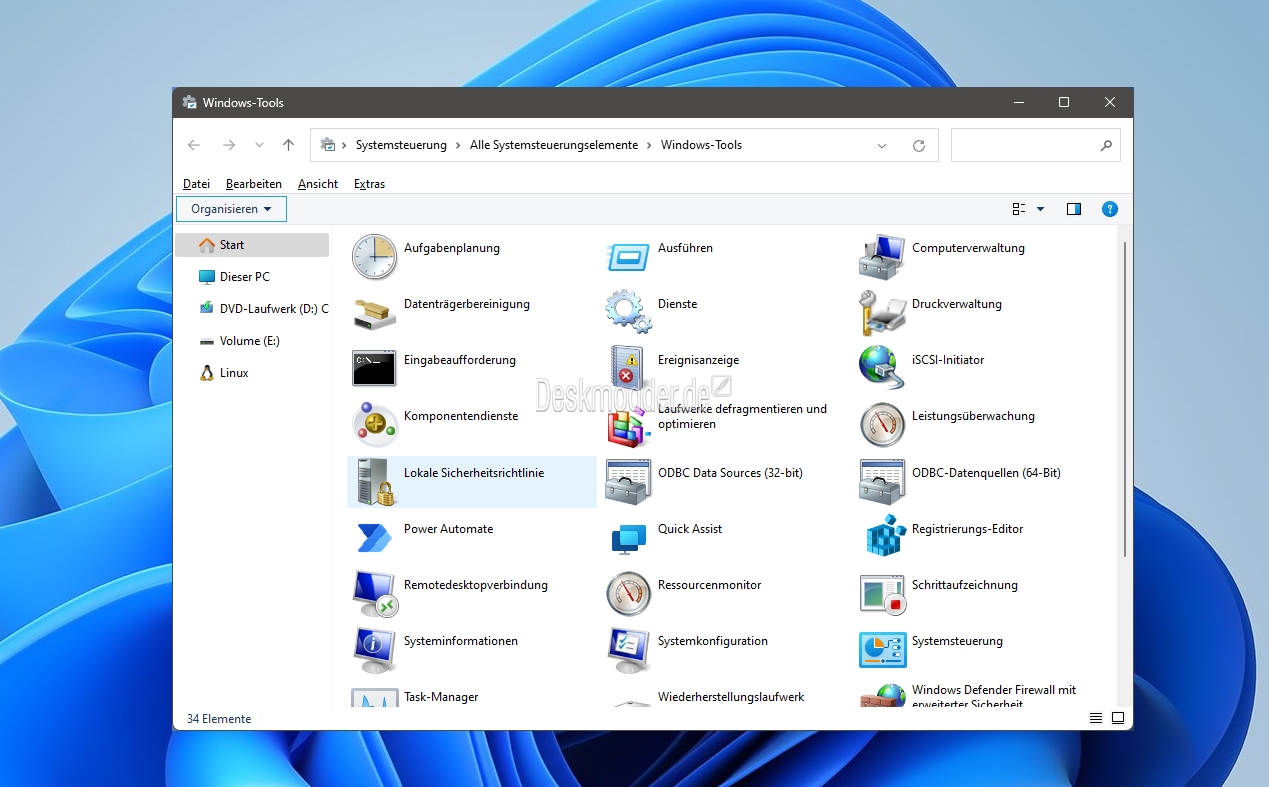
Task: Select the Wiederherstellungslaufwerk label
Action: click(x=731, y=697)
